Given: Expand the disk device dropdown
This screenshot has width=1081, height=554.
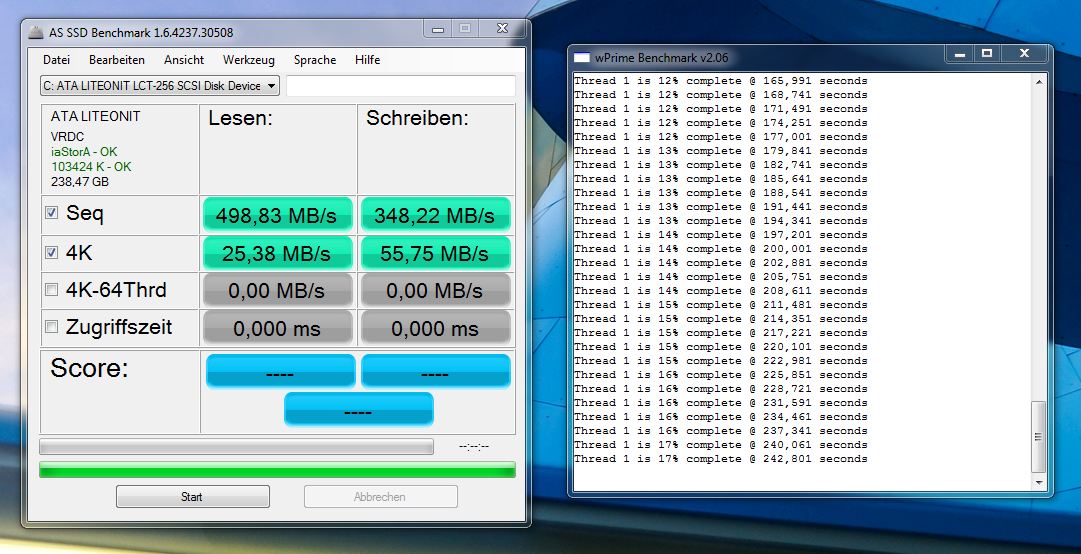Looking at the screenshot, I should (x=272, y=86).
